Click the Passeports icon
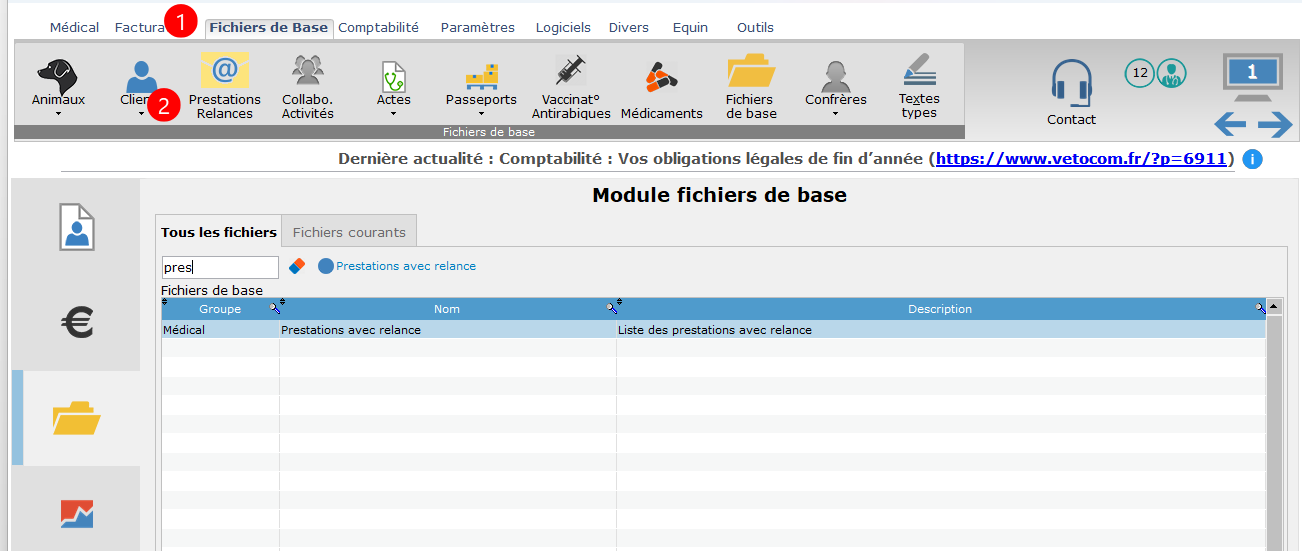1302x551 pixels. [x=481, y=76]
